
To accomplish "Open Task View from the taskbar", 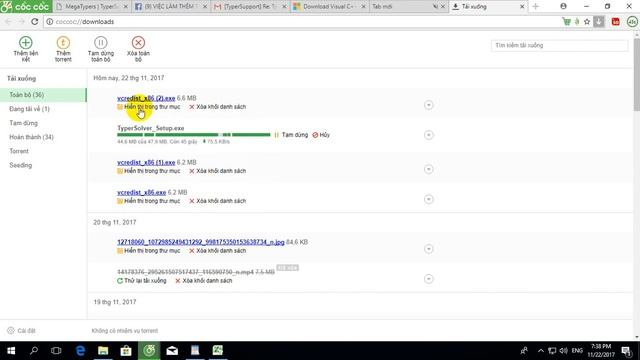I will pyautogui.click(x=56, y=351).
